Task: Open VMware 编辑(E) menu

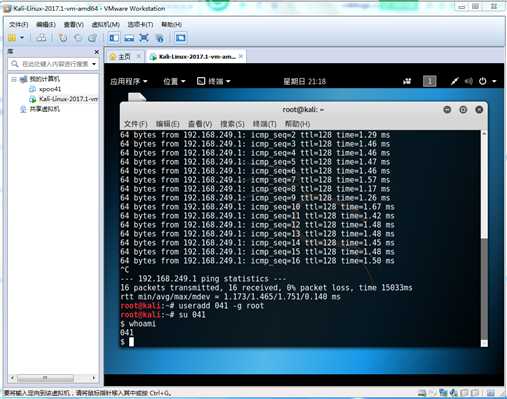Action: coord(46,24)
